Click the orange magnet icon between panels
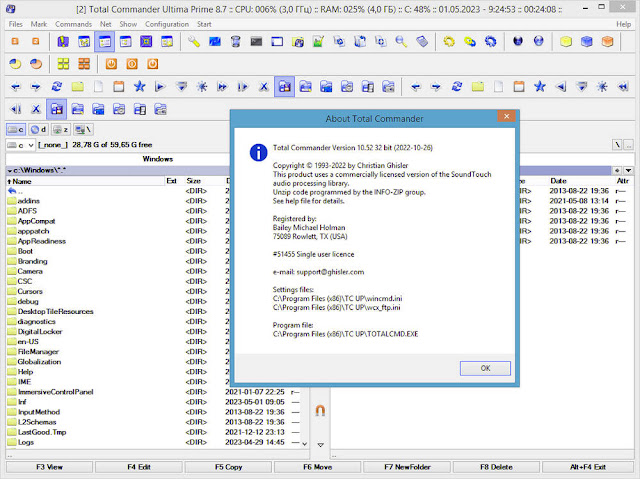Screen dimensions: 640x479 (320, 410)
